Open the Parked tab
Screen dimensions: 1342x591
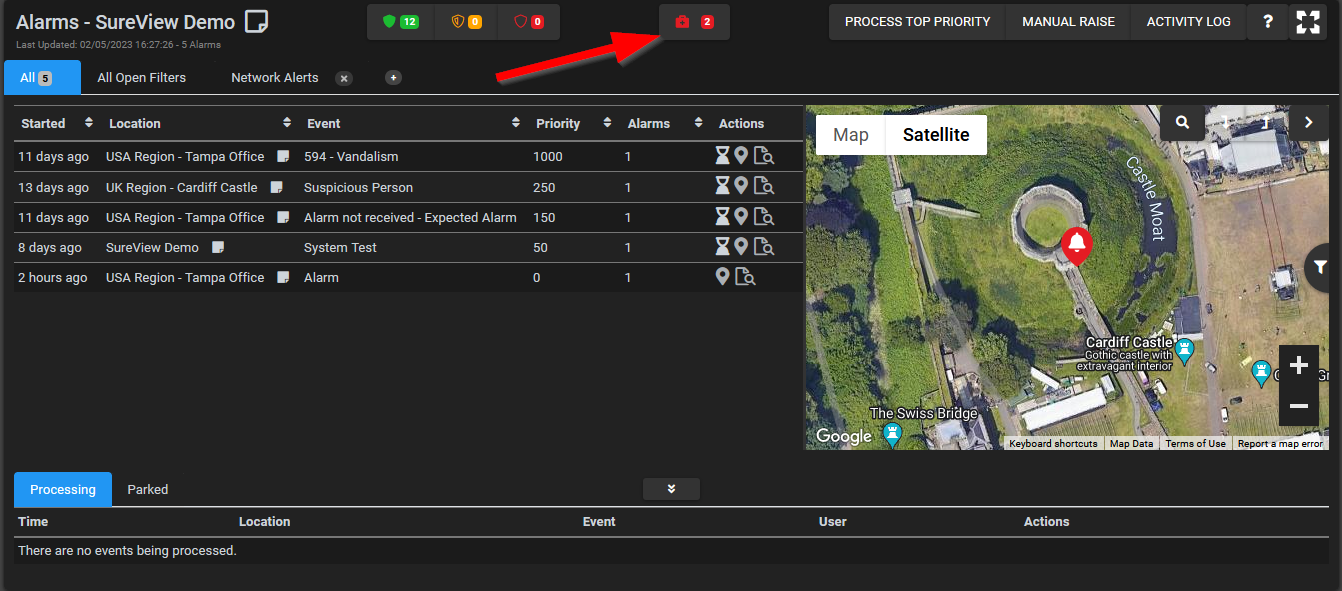(147, 489)
